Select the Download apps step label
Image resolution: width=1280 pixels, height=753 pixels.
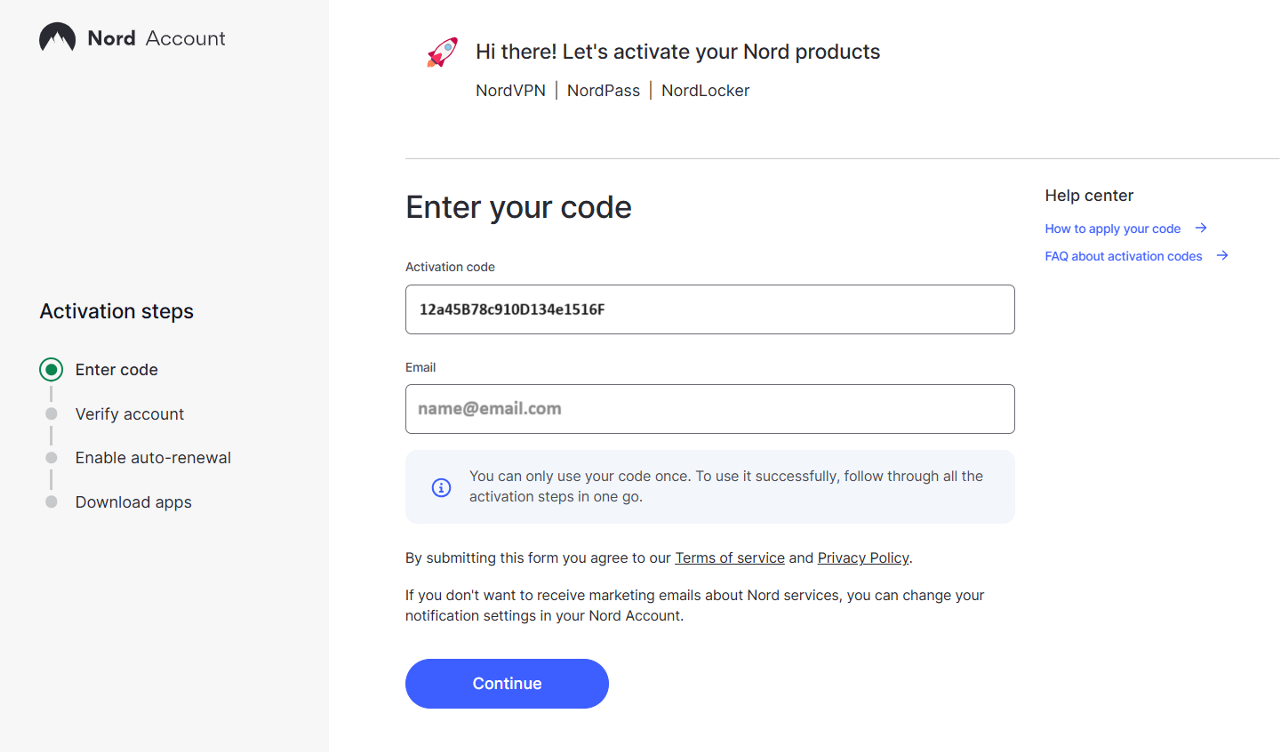click(x=133, y=502)
